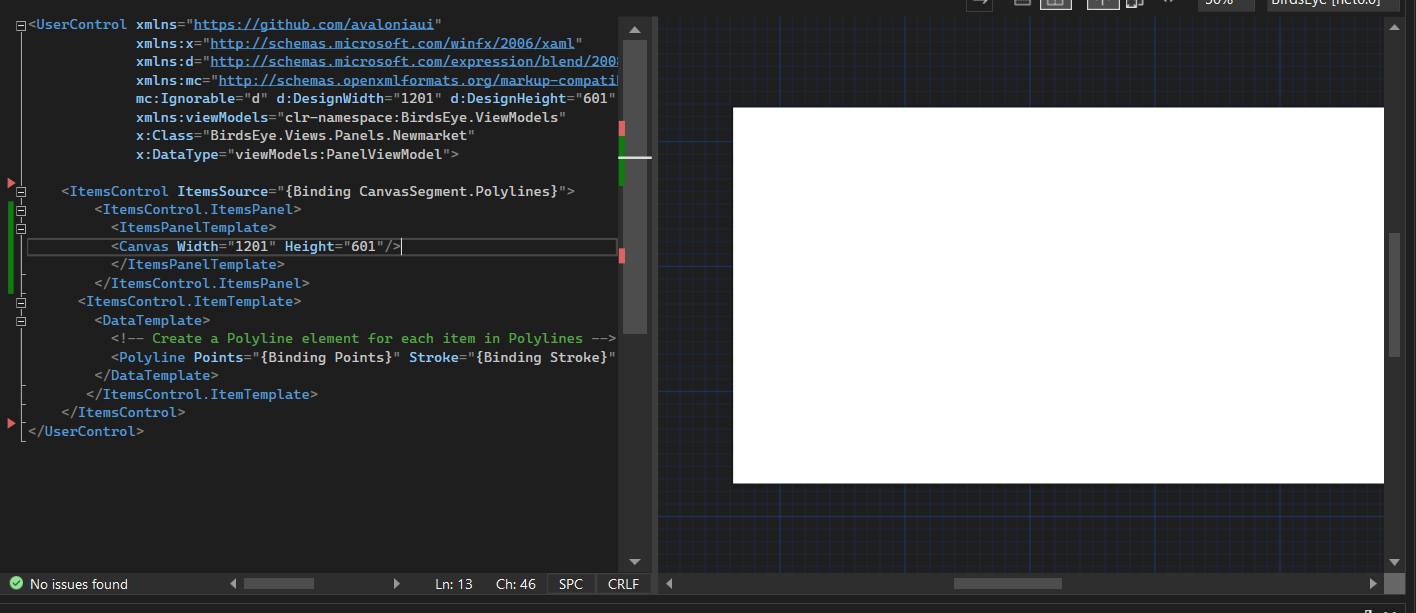This screenshot has height=613, width=1416.
Task: Click the pop-out designer window icon
Action: point(1134,4)
